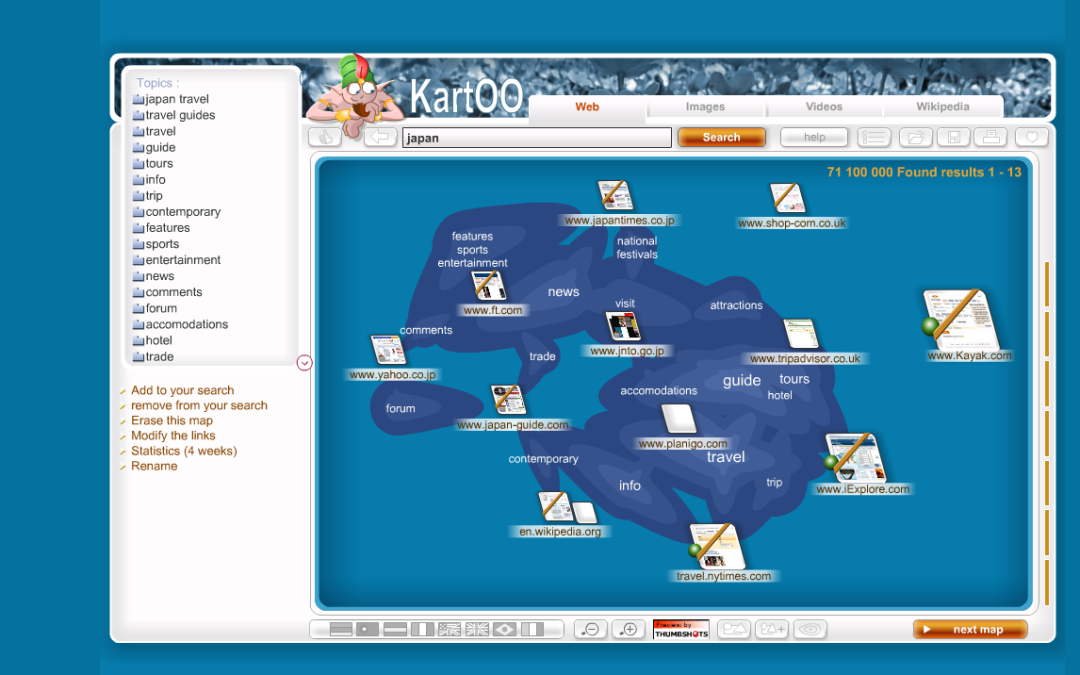
Task: Click the 'guide' keyword on the map
Action: (x=742, y=381)
